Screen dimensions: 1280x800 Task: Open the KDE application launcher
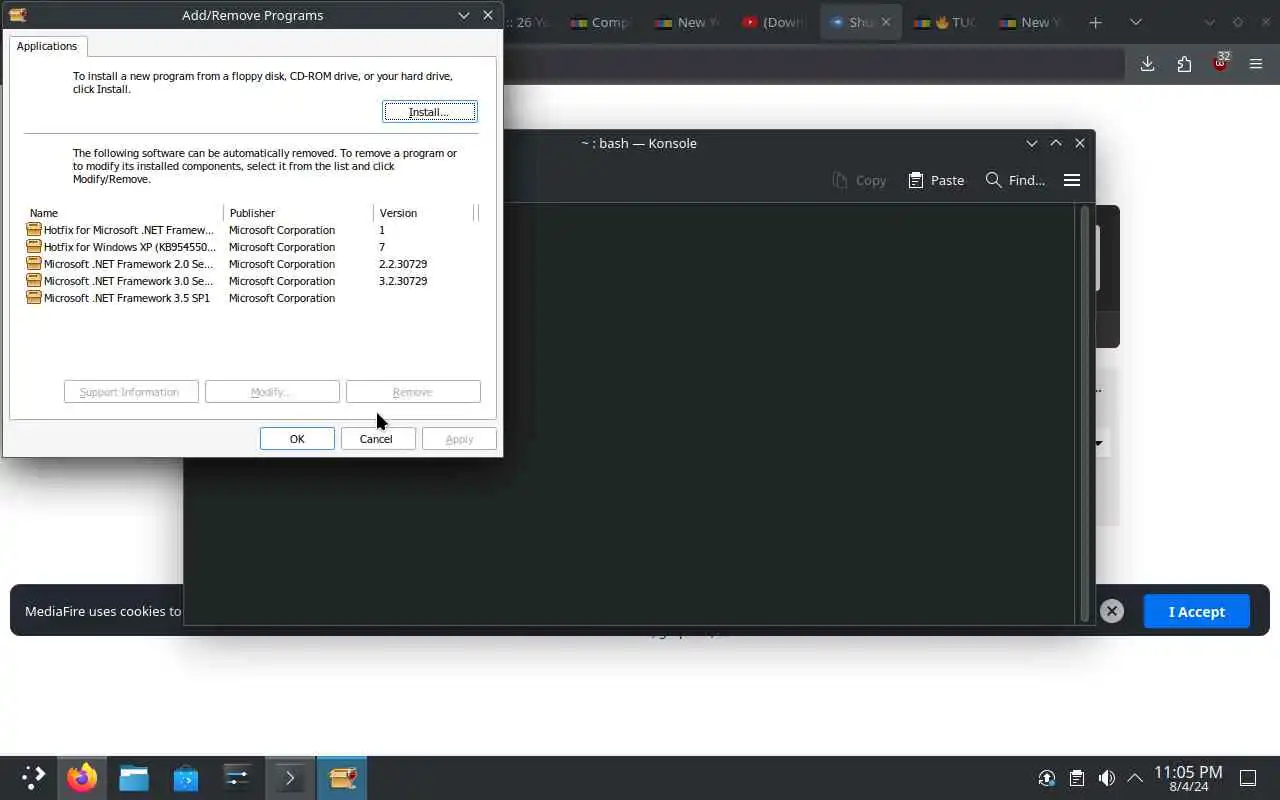(33, 778)
